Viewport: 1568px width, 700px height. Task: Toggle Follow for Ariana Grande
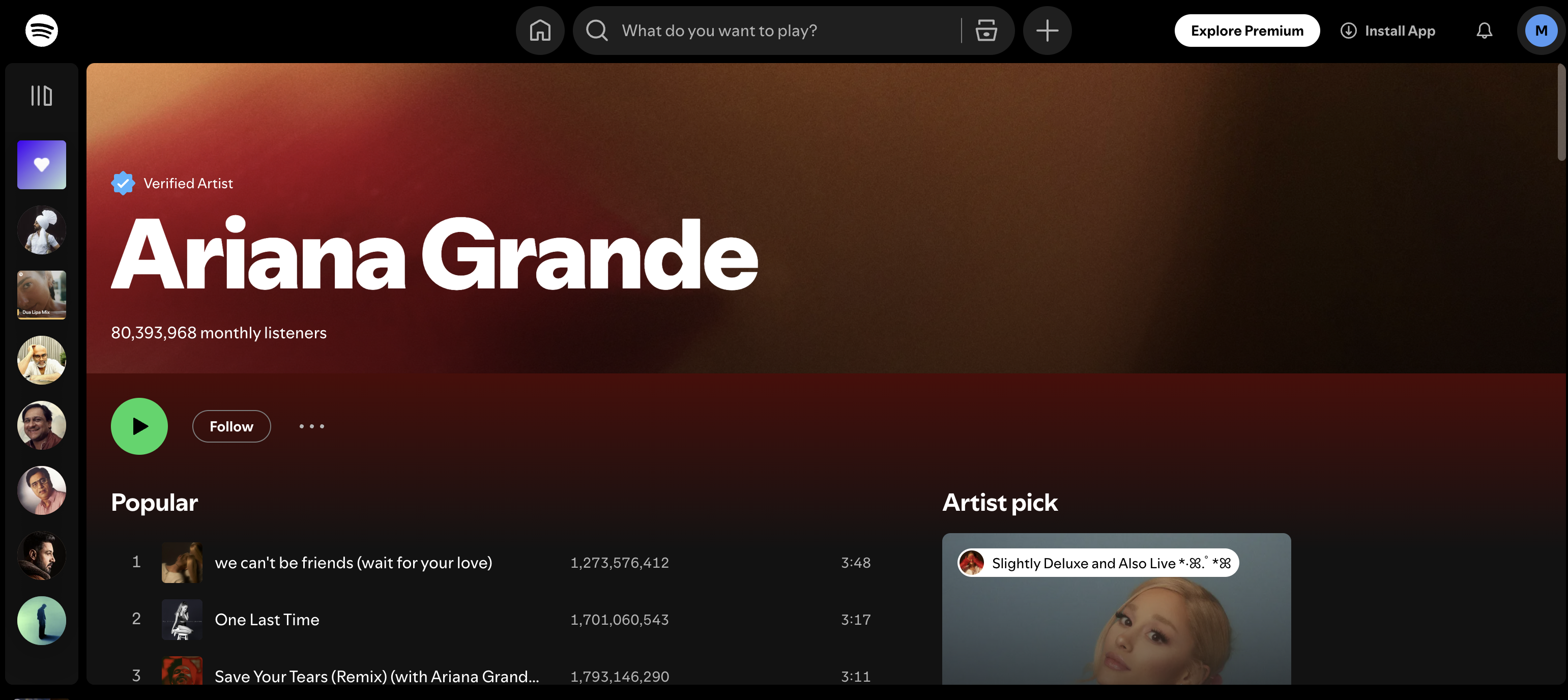pyautogui.click(x=231, y=426)
